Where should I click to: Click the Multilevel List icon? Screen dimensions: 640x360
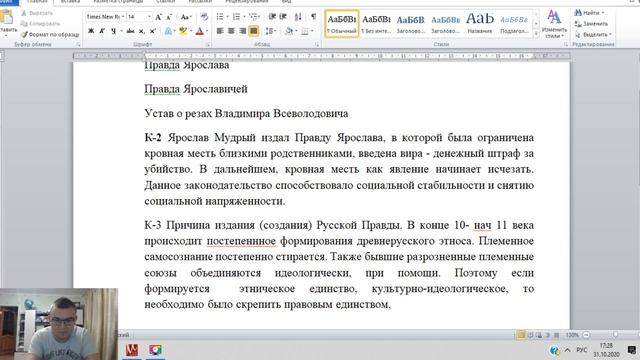point(253,17)
